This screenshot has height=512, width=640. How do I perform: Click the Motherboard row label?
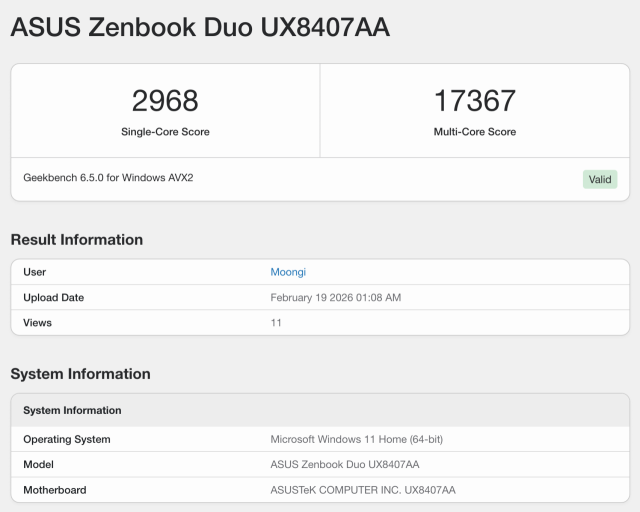[55, 490]
